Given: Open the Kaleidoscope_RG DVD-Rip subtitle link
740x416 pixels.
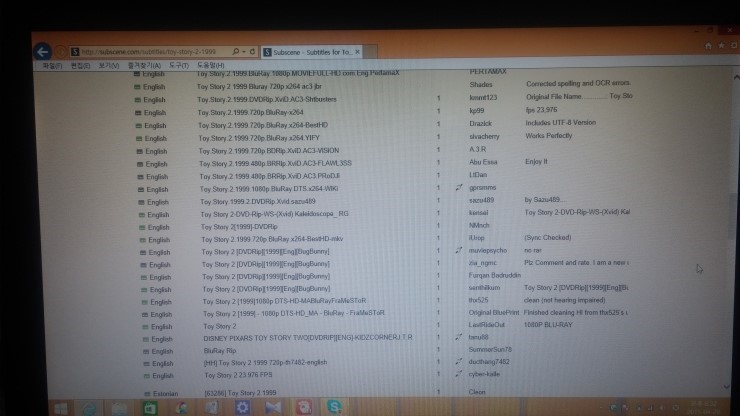Looking at the screenshot, I should 275,214.
